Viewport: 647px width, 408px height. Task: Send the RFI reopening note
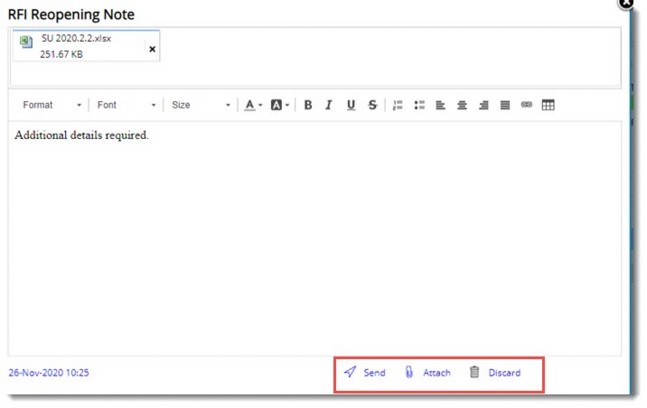(x=365, y=373)
